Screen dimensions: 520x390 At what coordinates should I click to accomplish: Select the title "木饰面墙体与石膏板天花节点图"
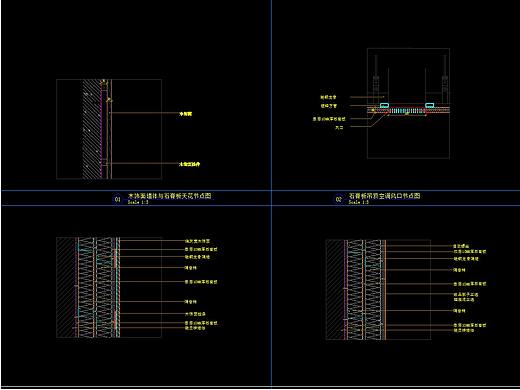click(x=169, y=196)
